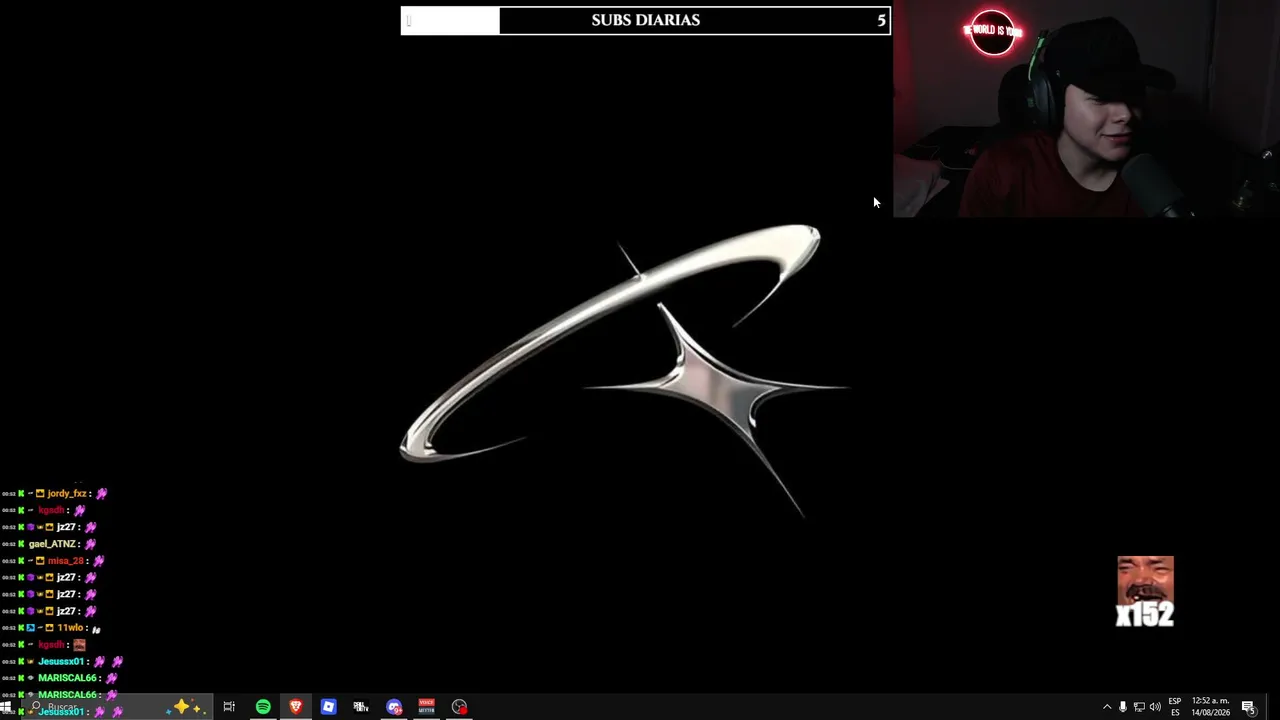Open the sparkle search highlights icon
Image resolution: width=1280 pixels, height=720 pixels.
click(186, 707)
